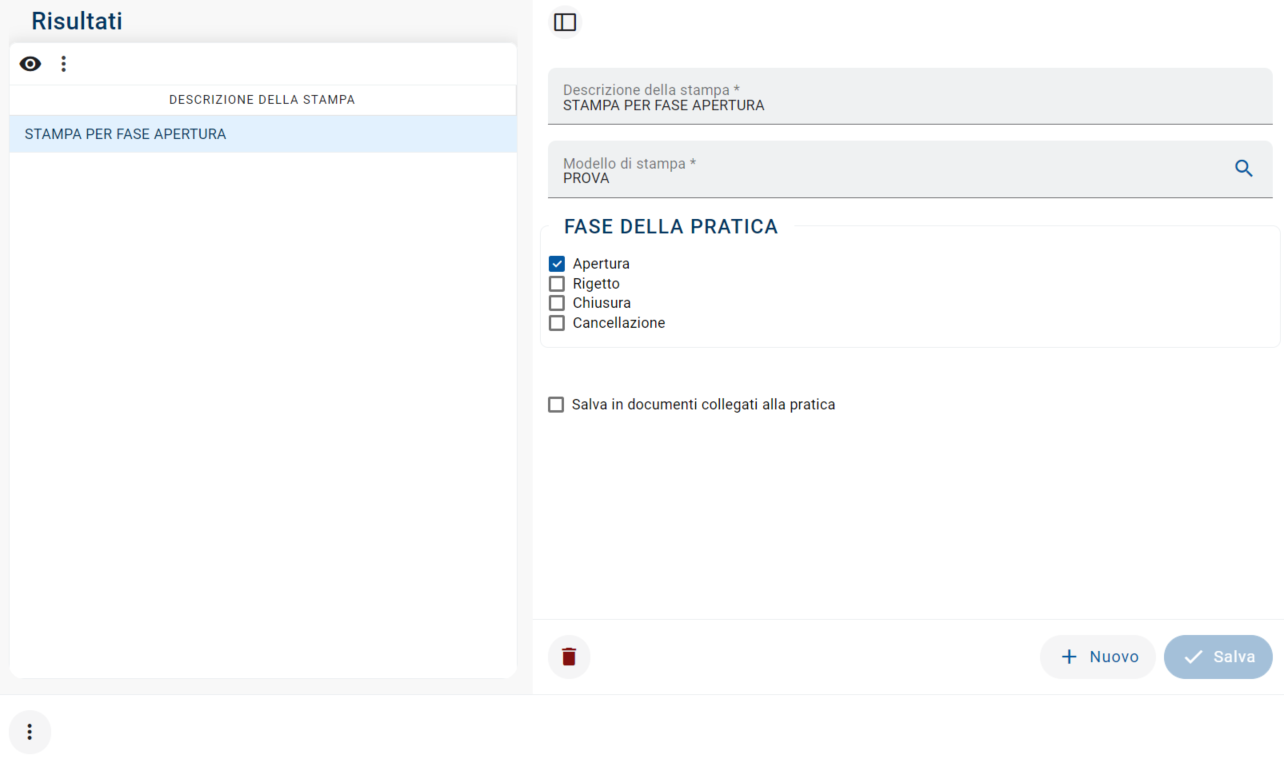Screen dimensions: 1284x761
Task: Click the red trash delete icon
Action: coord(569,657)
